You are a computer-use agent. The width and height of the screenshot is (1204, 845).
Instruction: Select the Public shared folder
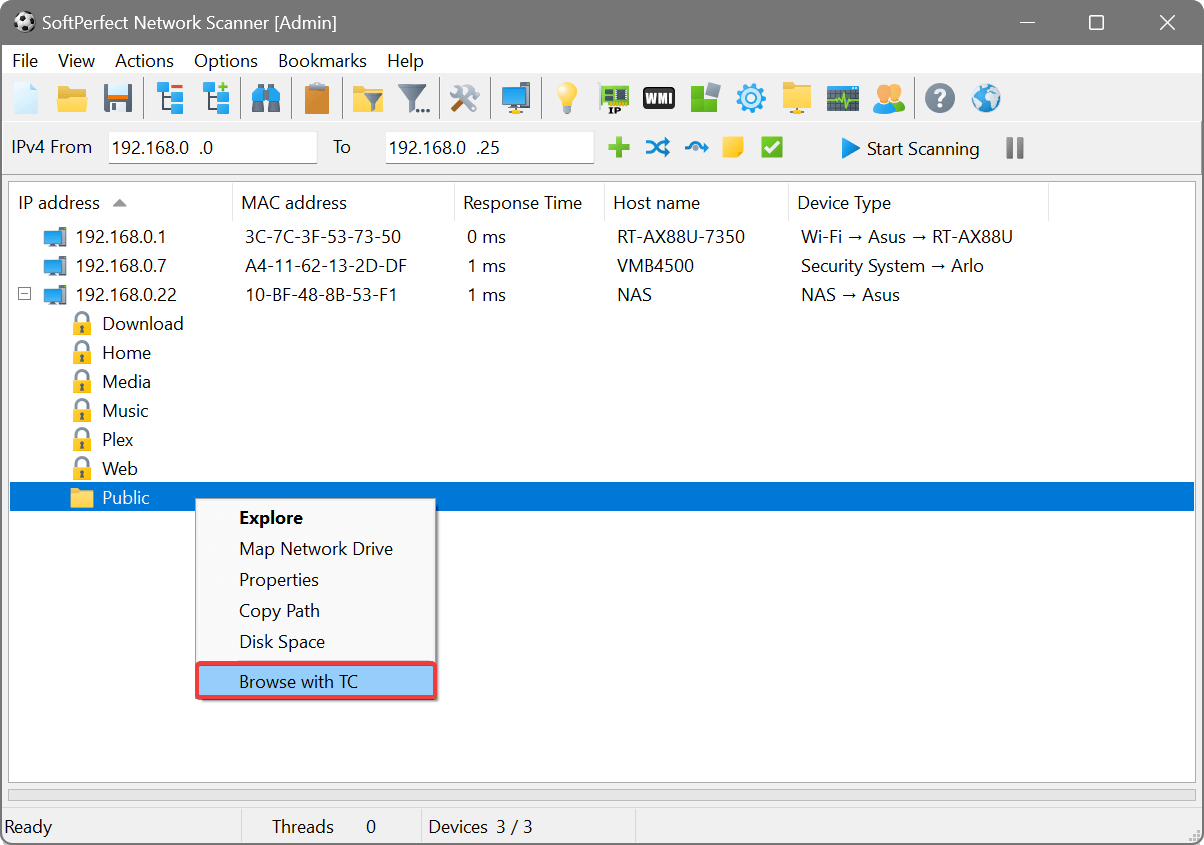point(602,497)
